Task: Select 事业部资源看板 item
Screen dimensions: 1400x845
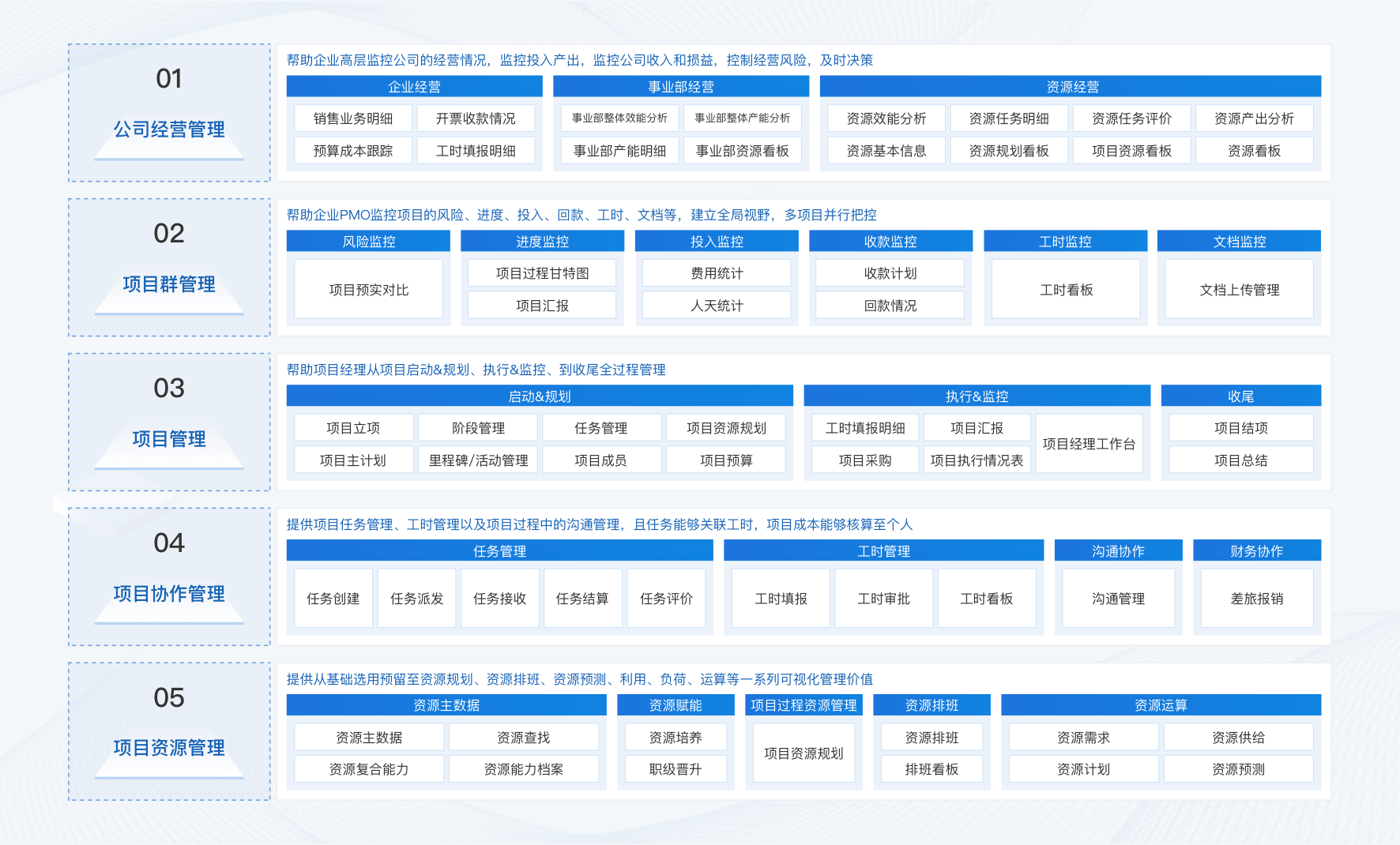Action: pyautogui.click(x=742, y=151)
